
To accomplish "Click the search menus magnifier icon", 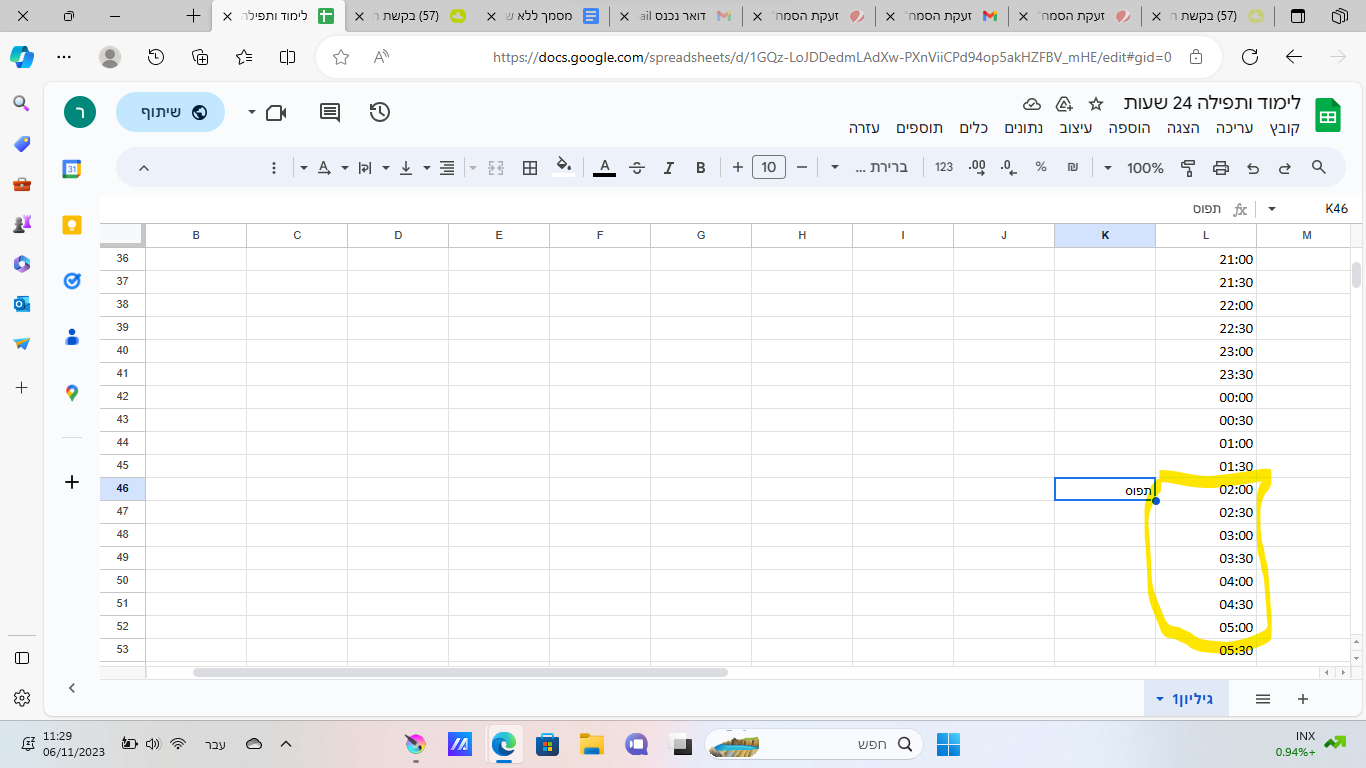I will pyautogui.click(x=1319, y=167).
